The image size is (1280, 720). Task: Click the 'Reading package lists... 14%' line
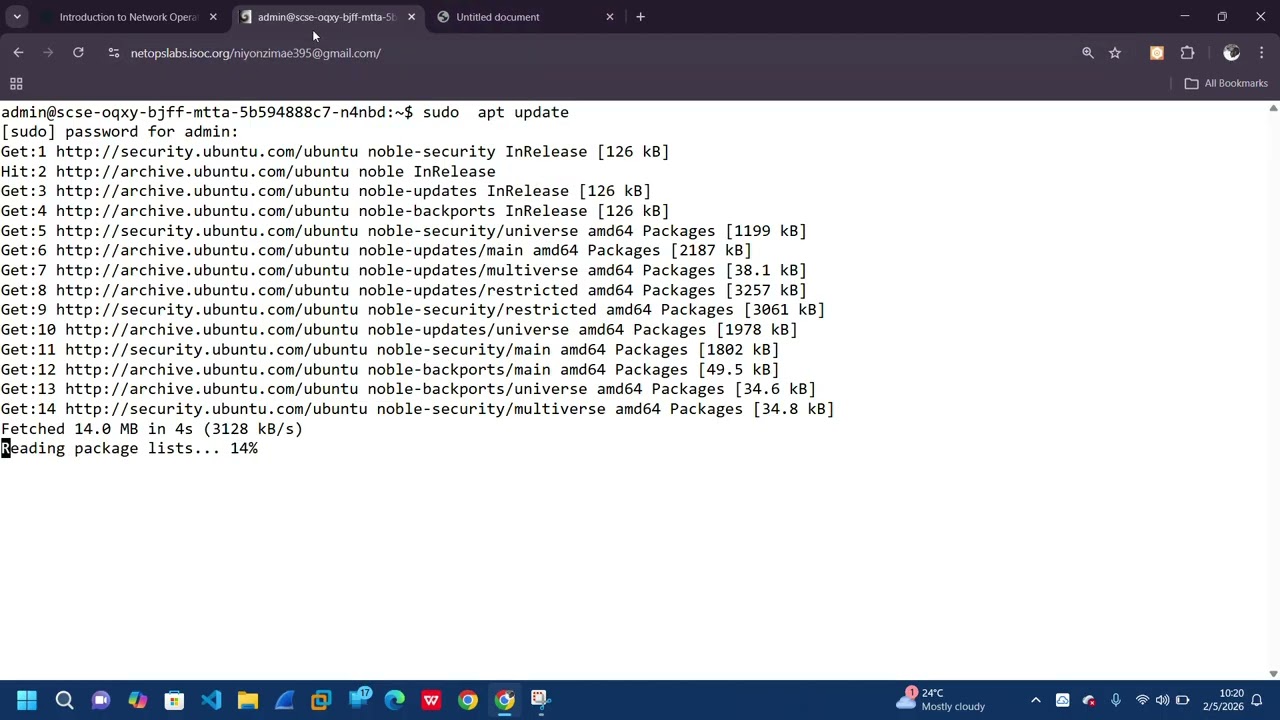click(x=129, y=449)
